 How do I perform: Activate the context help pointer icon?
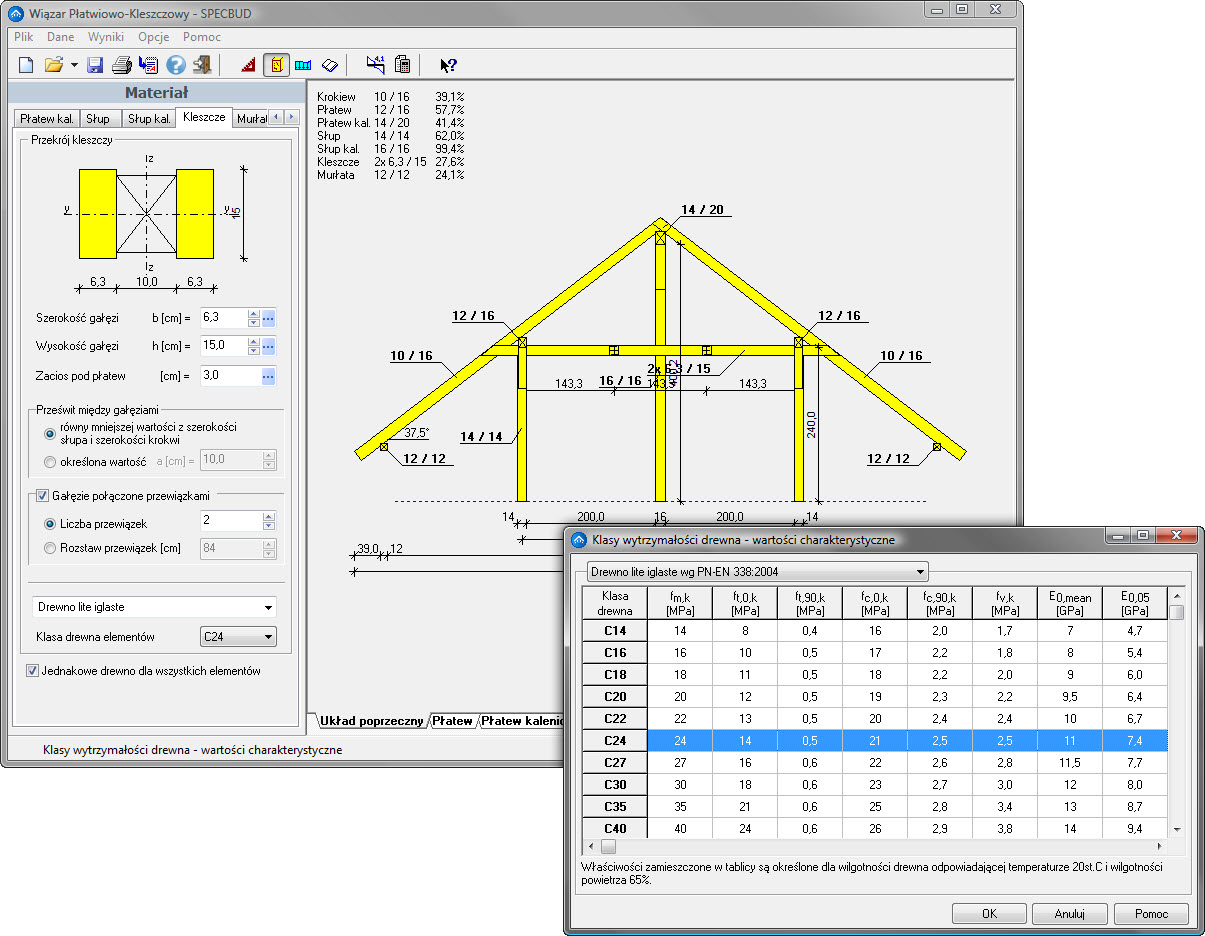click(448, 66)
